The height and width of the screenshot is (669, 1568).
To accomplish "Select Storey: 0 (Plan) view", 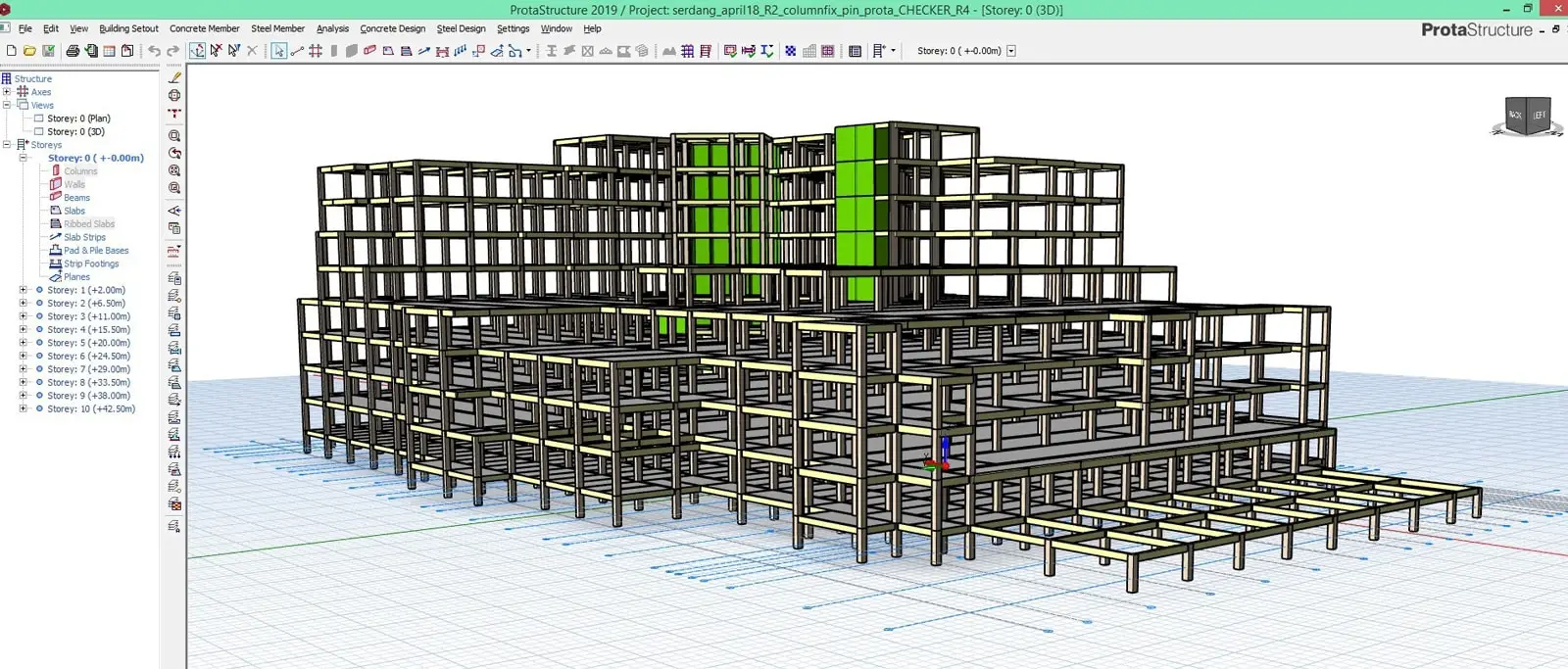I will click(x=78, y=119).
